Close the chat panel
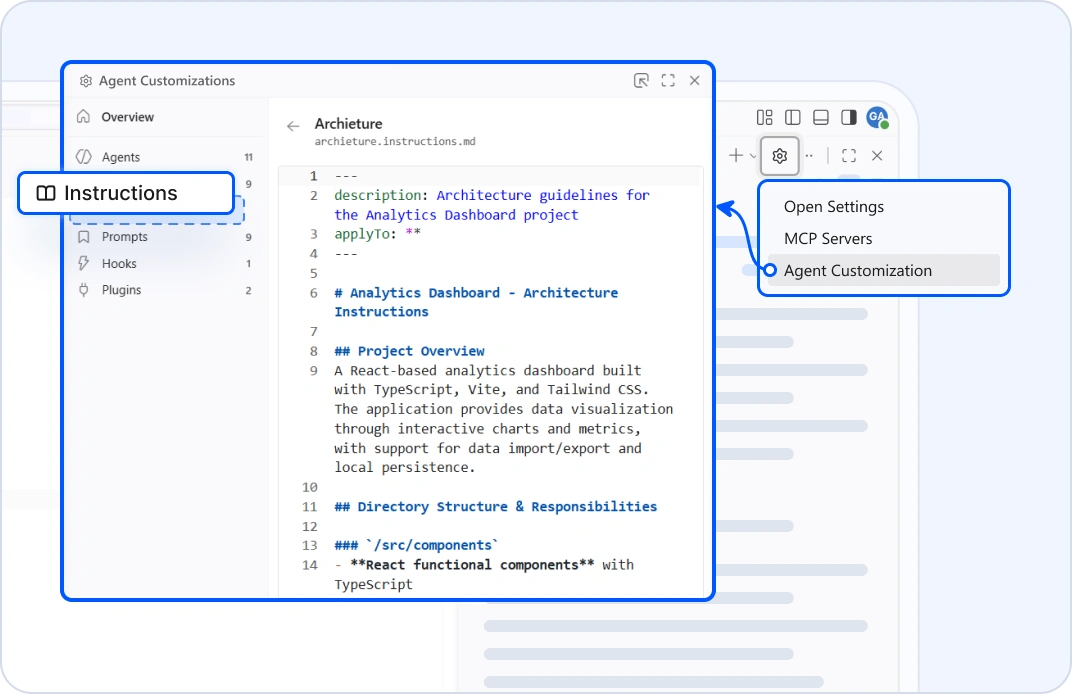The image size is (1072, 694). [877, 156]
